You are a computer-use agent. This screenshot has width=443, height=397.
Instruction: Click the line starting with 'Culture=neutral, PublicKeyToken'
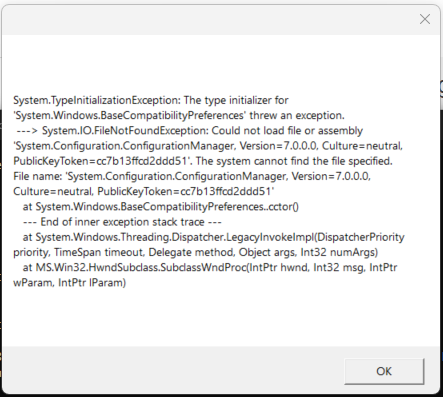click(x=144, y=191)
